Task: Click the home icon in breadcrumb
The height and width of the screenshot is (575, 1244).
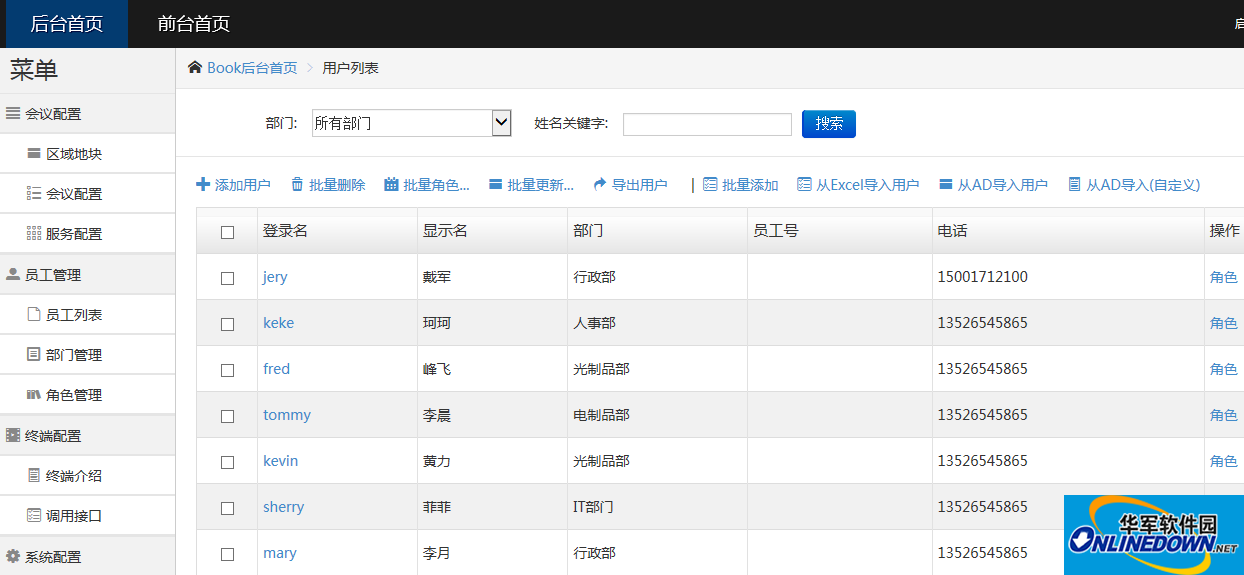Action: click(195, 68)
